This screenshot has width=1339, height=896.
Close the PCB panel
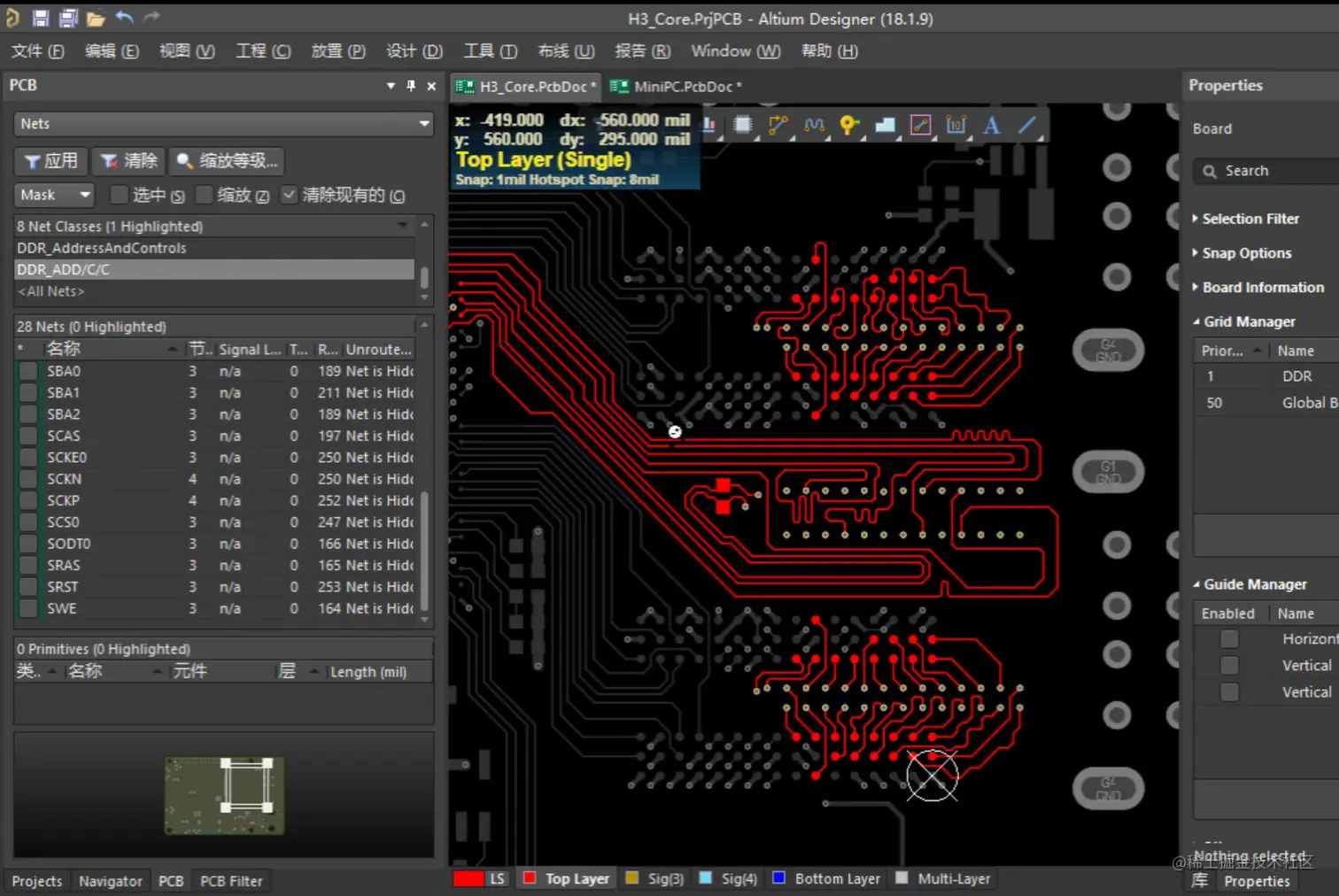[431, 86]
